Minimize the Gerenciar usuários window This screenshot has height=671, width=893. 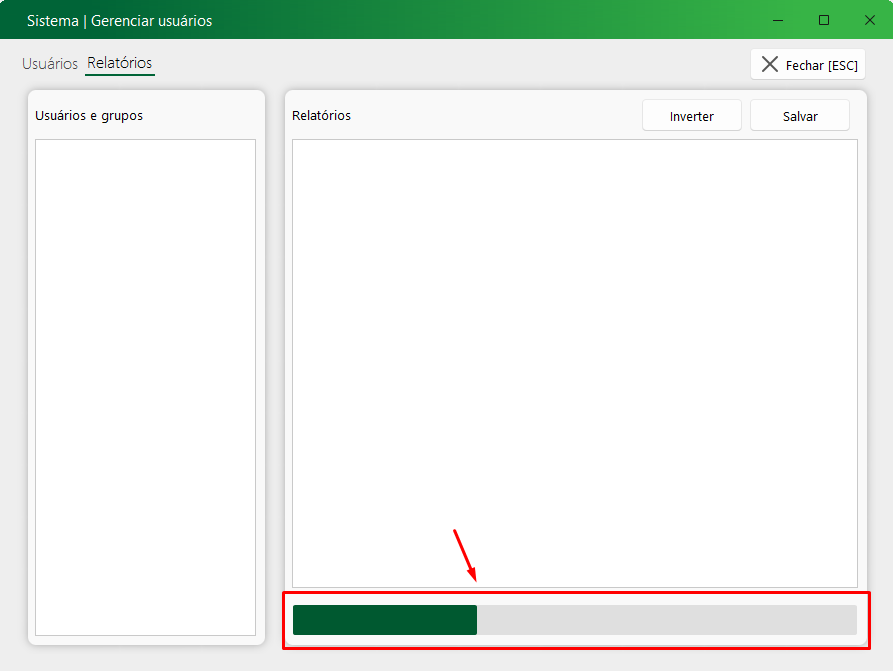tap(778, 20)
